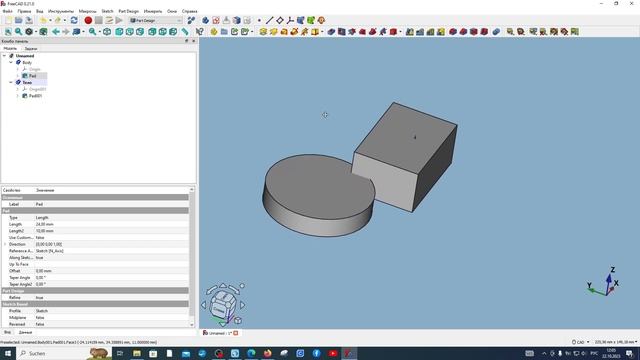The image size is (640, 360).
Task: Open the Part Design workbench dropdown
Action: click(156, 20)
